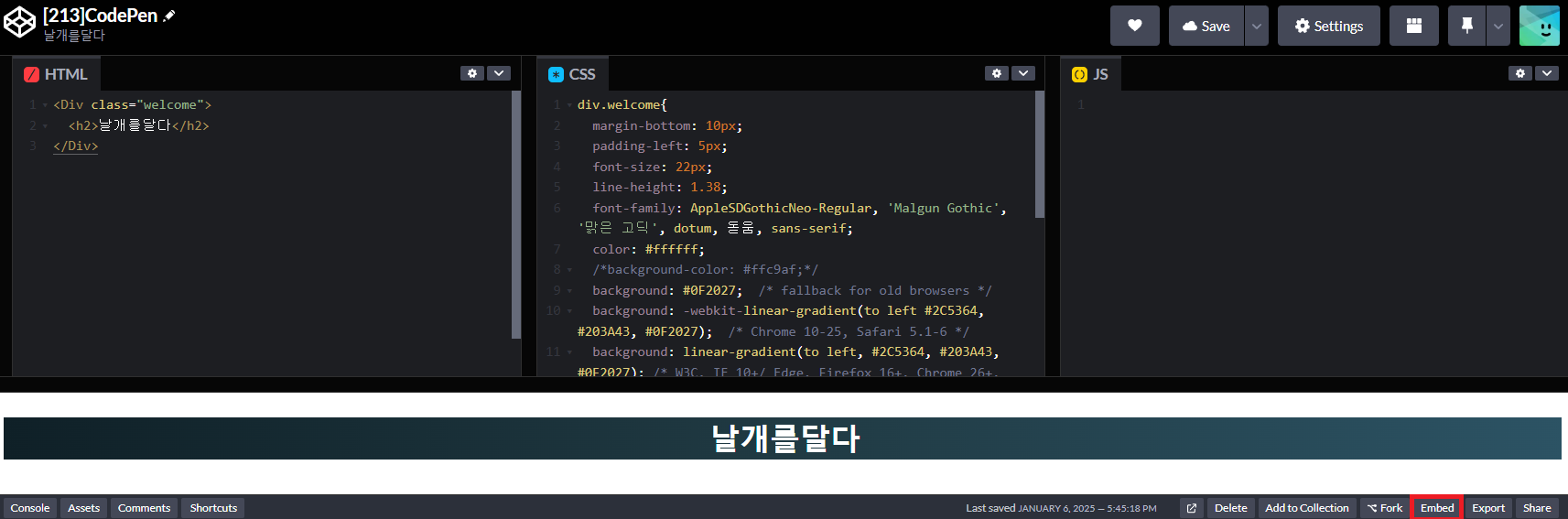The height and width of the screenshot is (519, 1568).
Task: Open the Comments panel
Action: point(144,508)
